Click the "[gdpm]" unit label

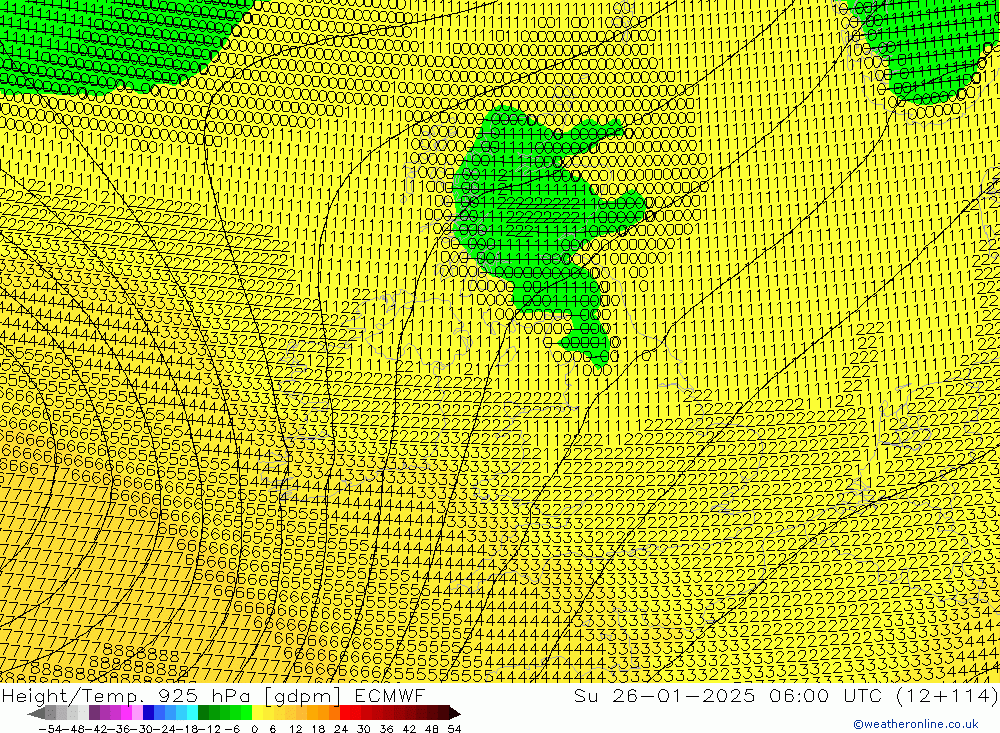(x=302, y=696)
